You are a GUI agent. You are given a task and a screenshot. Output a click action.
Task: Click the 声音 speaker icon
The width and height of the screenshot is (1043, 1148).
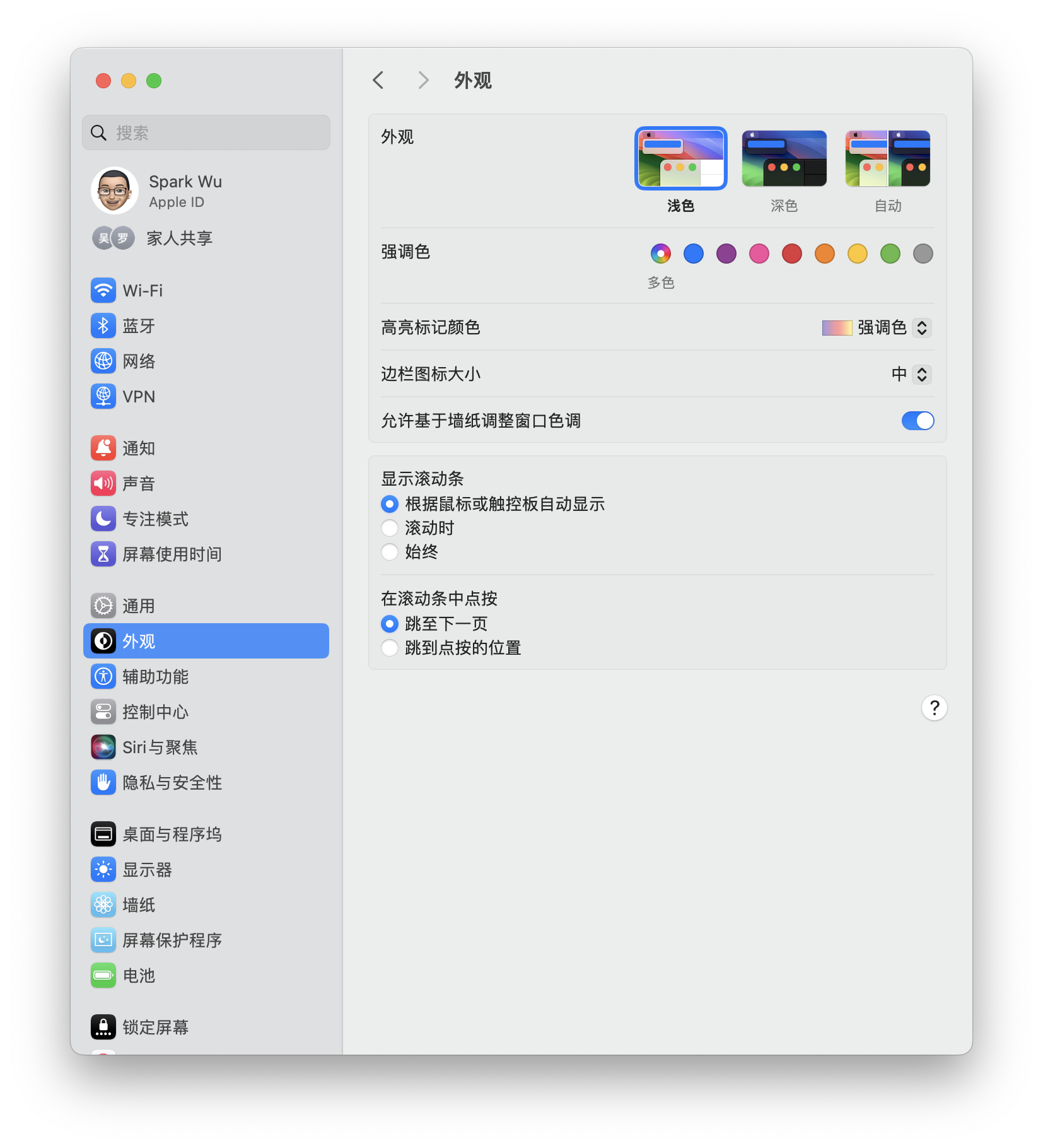[103, 483]
